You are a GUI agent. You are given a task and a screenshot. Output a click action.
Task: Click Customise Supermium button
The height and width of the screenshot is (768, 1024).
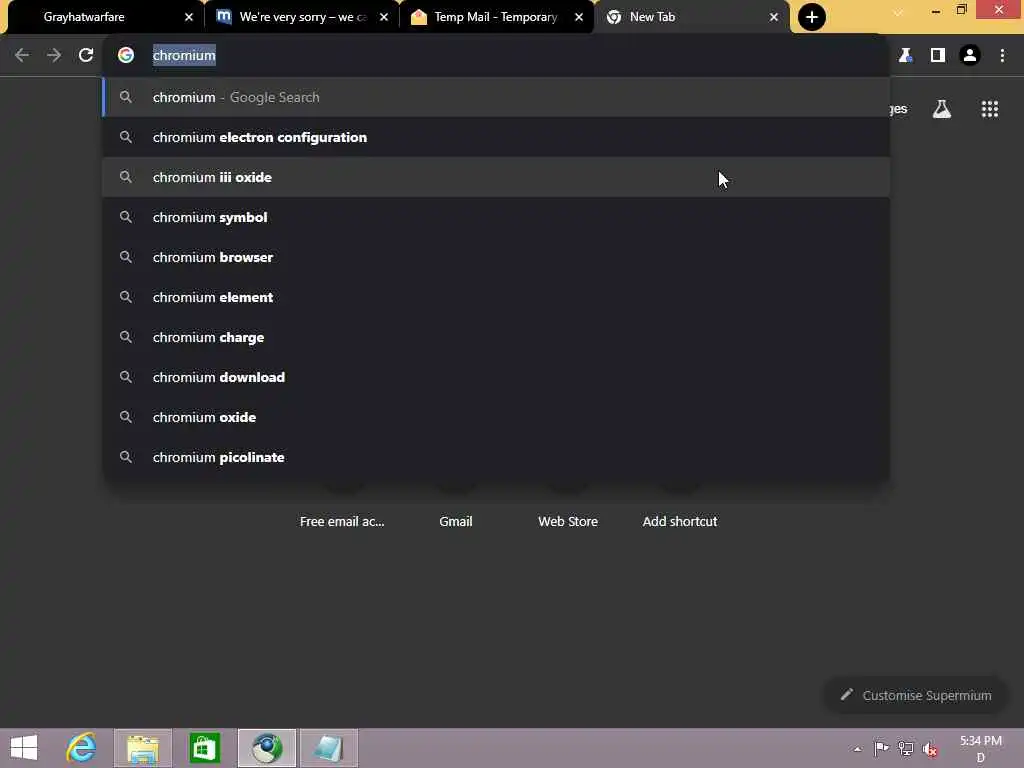coord(916,696)
